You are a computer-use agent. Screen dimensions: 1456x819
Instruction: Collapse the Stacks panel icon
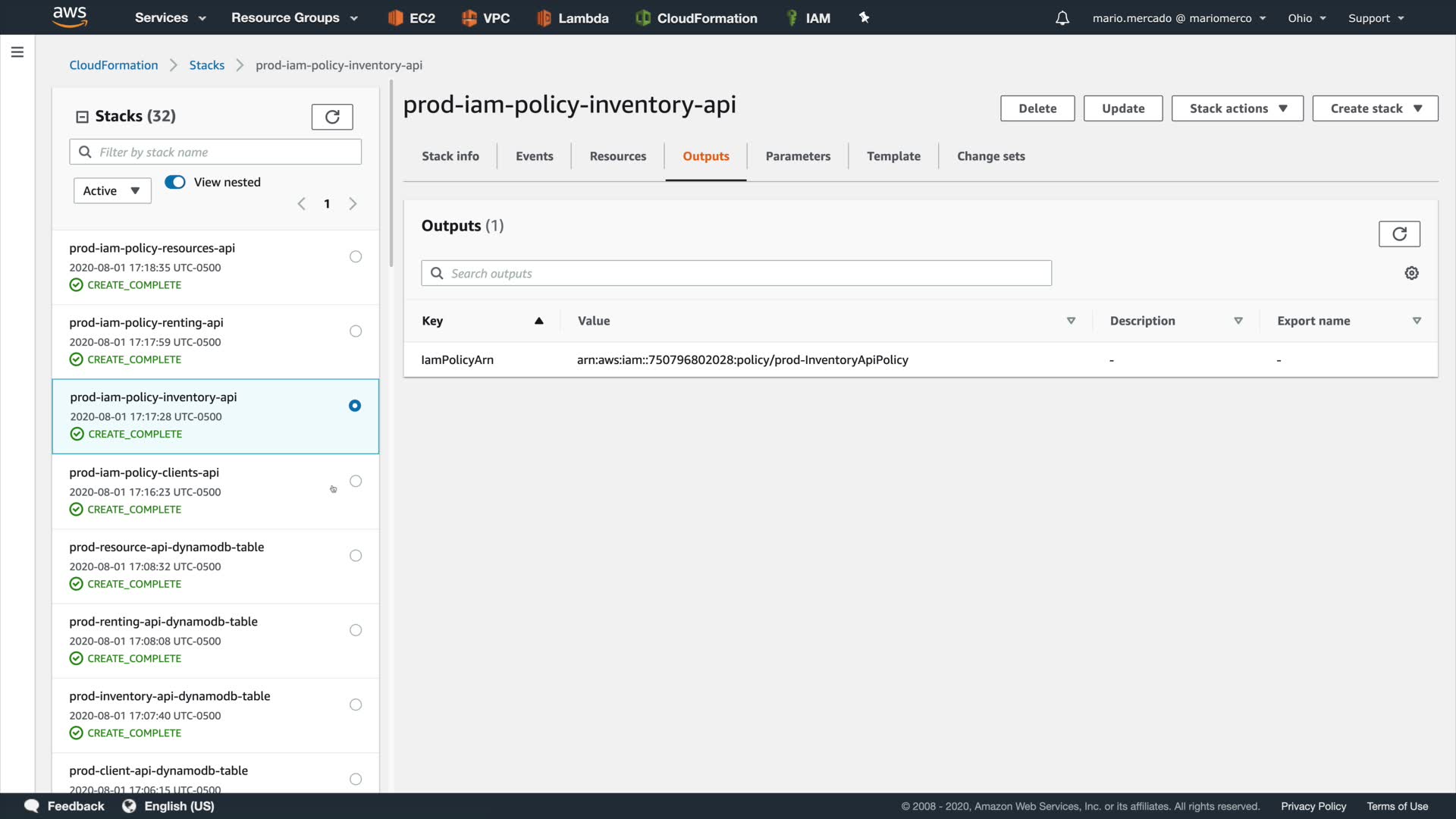(82, 117)
